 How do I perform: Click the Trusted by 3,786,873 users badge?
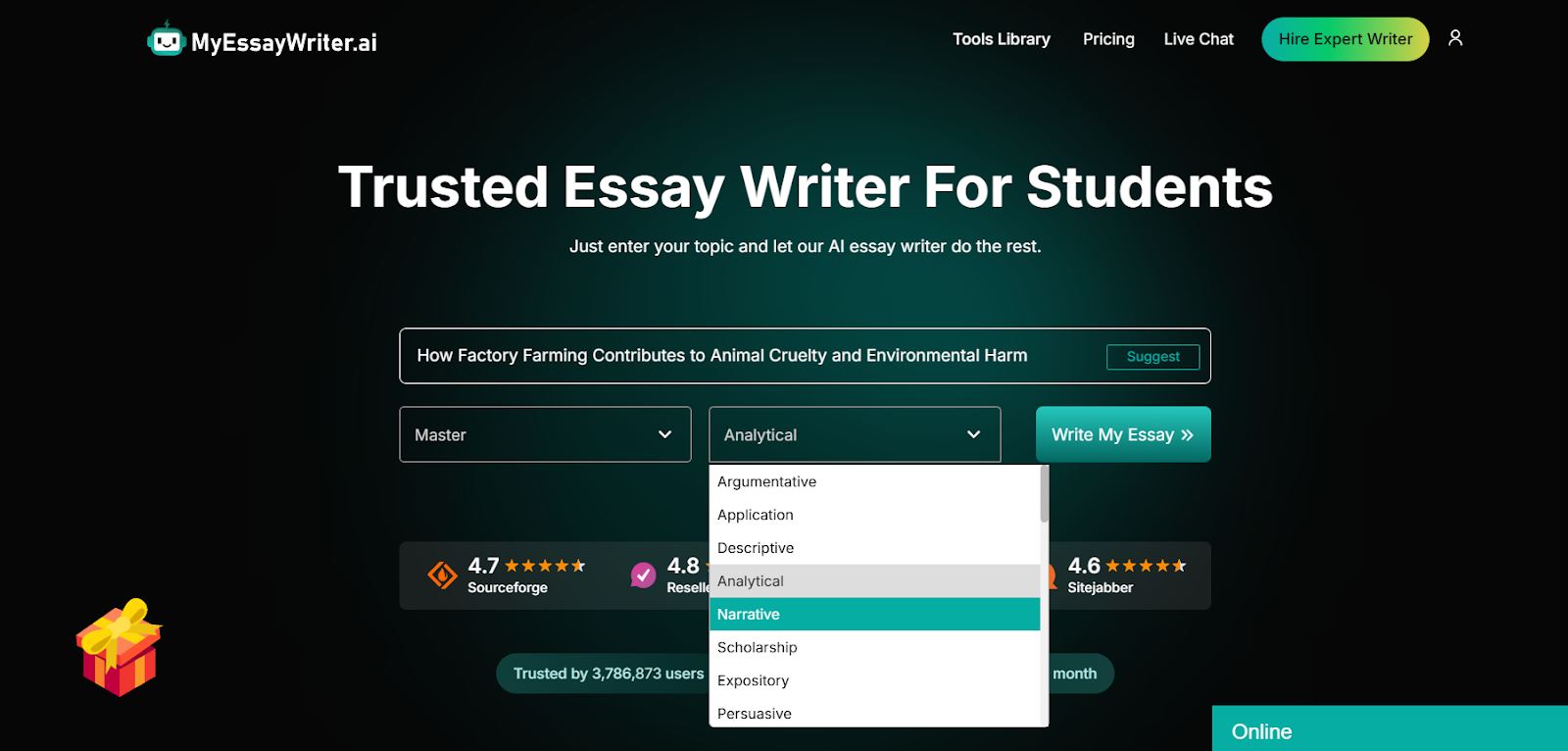609,674
